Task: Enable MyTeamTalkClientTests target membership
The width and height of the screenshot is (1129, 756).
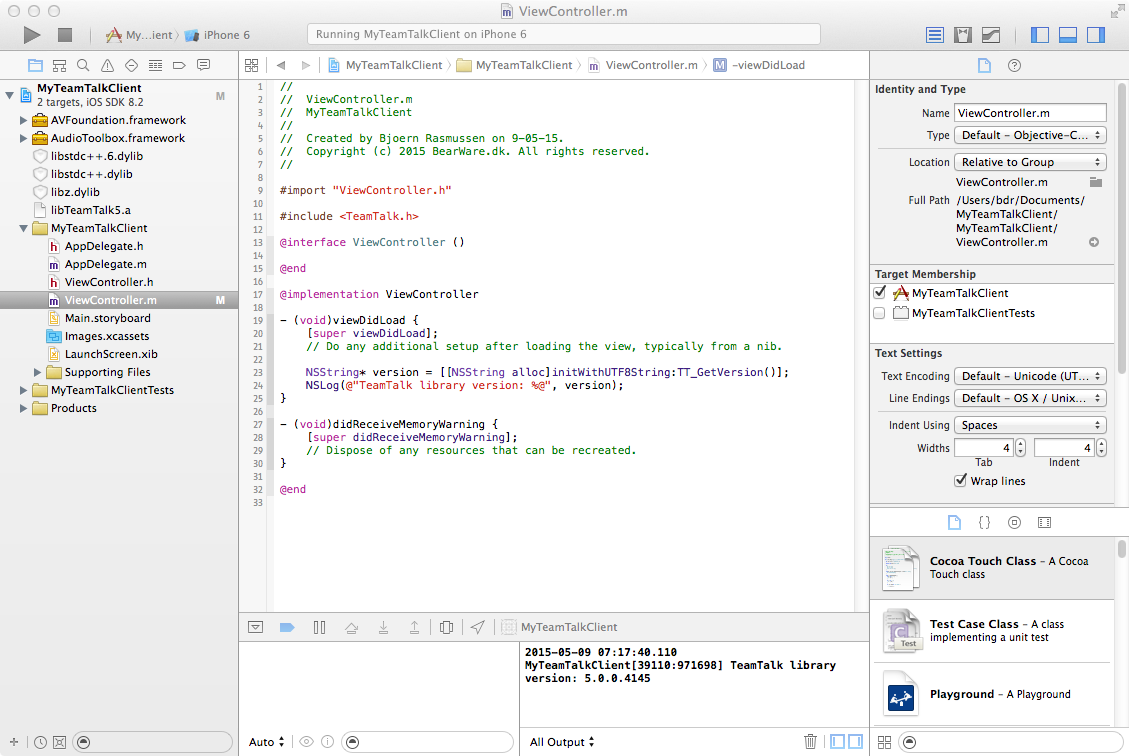Action: point(880,313)
